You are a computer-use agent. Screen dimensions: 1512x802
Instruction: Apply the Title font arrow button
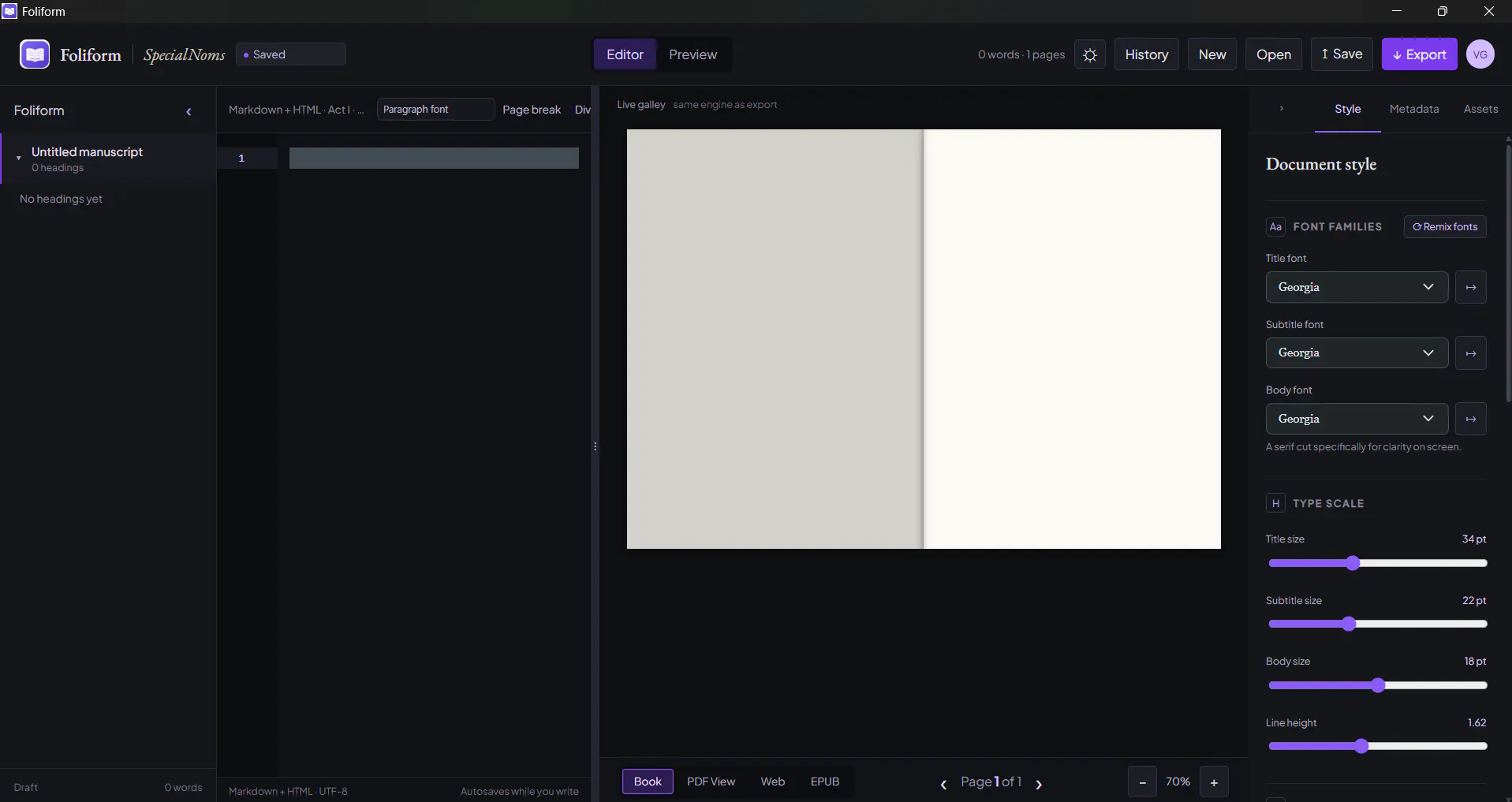point(1470,287)
